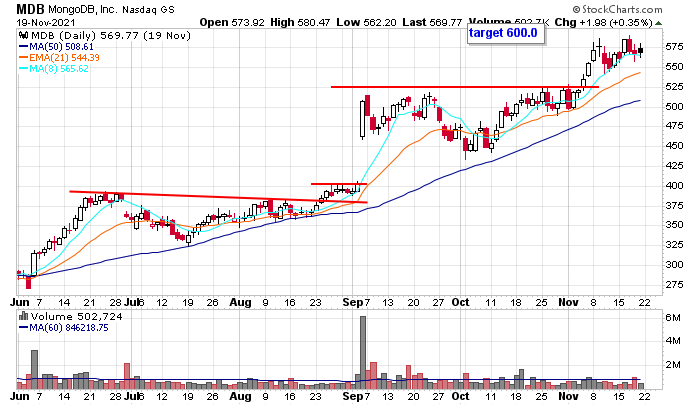Click the 475 price axis label
The height and width of the screenshot is (405, 700).
click(674, 126)
